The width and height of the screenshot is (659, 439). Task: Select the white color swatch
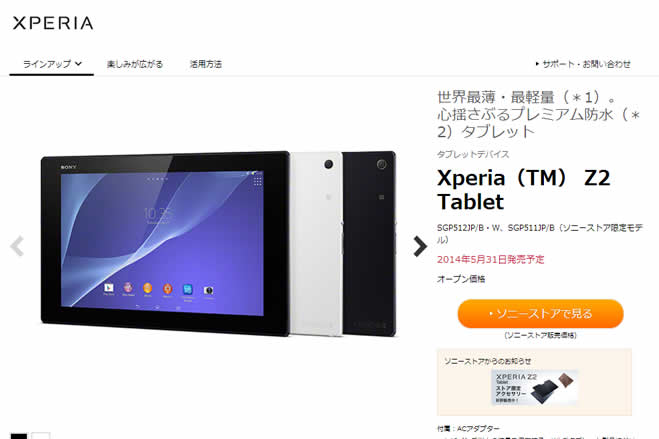tap(41, 436)
